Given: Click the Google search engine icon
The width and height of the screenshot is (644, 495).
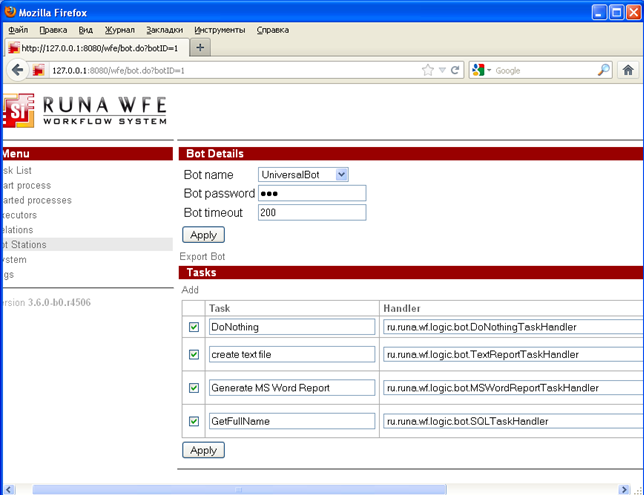Looking at the screenshot, I should click(478, 70).
